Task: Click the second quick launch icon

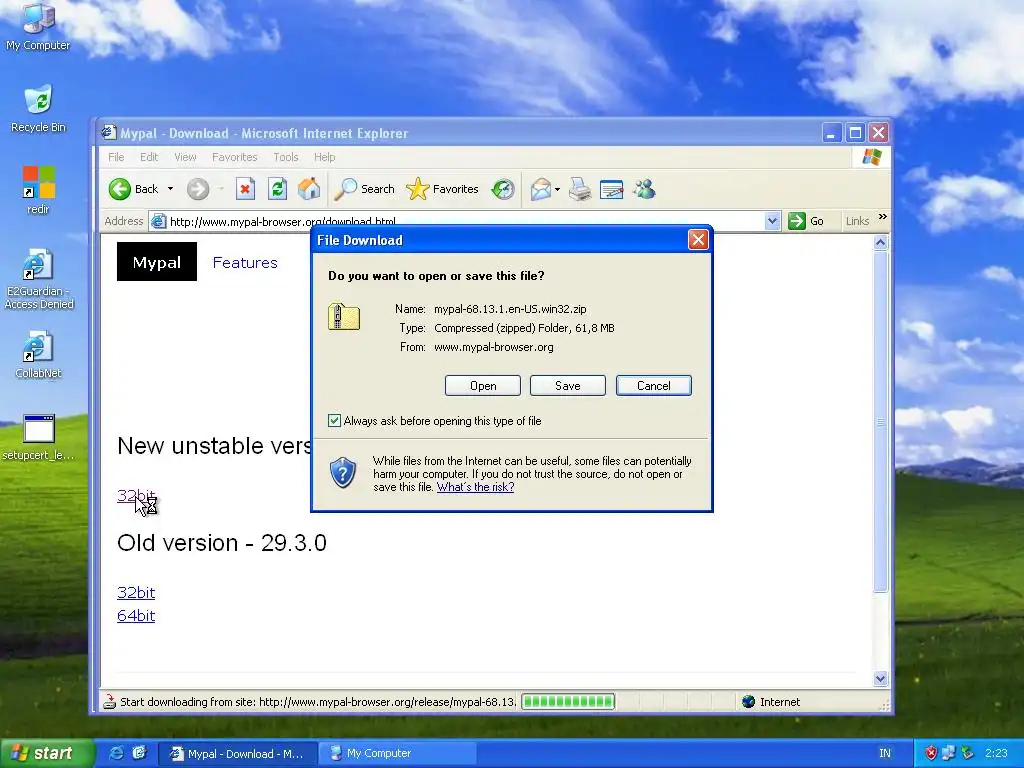Action: point(140,753)
